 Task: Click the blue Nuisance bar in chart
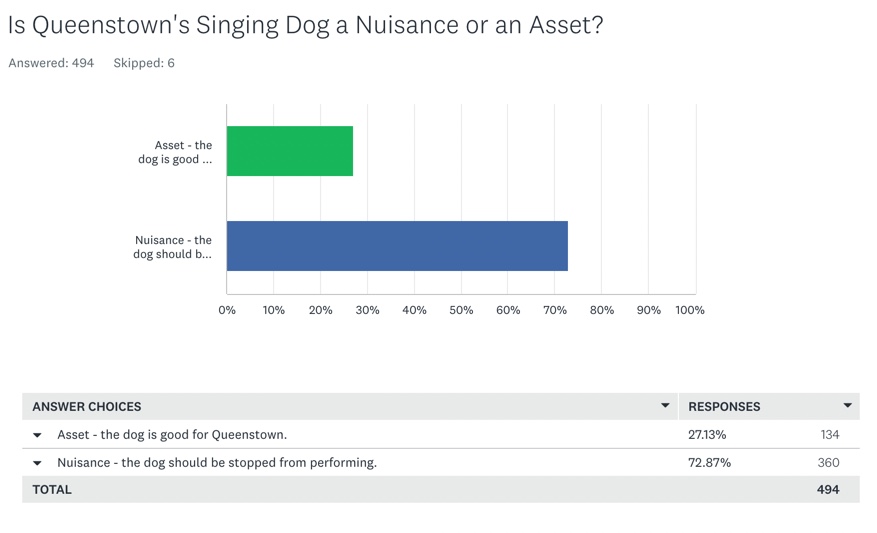click(397, 246)
